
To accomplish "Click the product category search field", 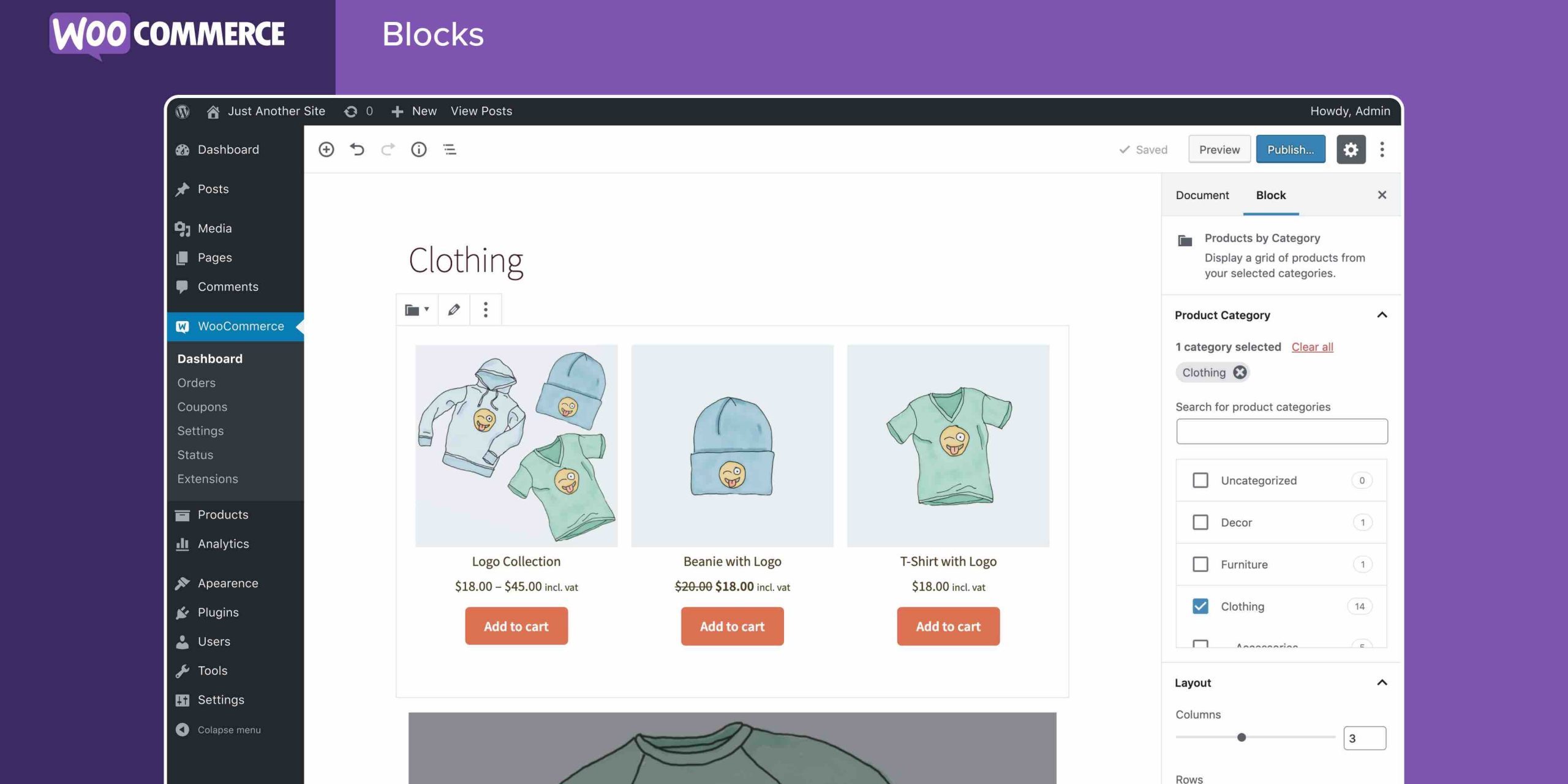I will coord(1281,431).
